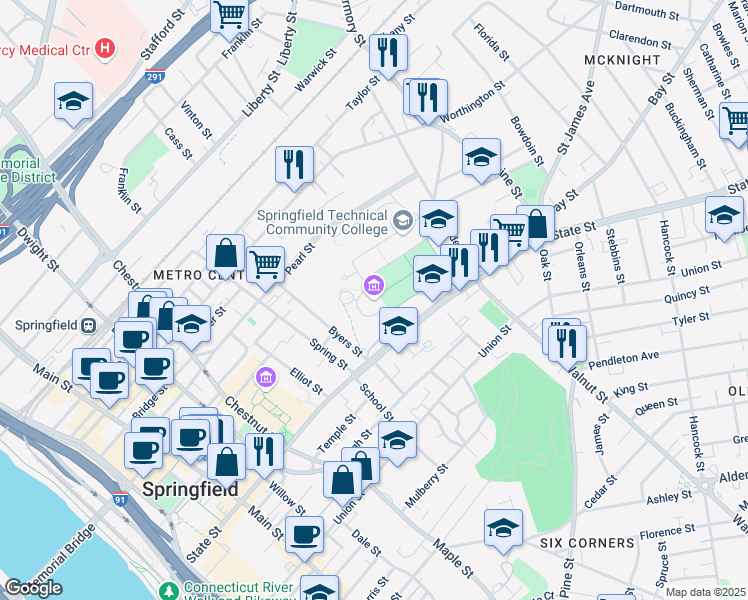This screenshot has width=748, height=600.
Task: Click the school marker above Byers St label
Action: tap(398, 326)
